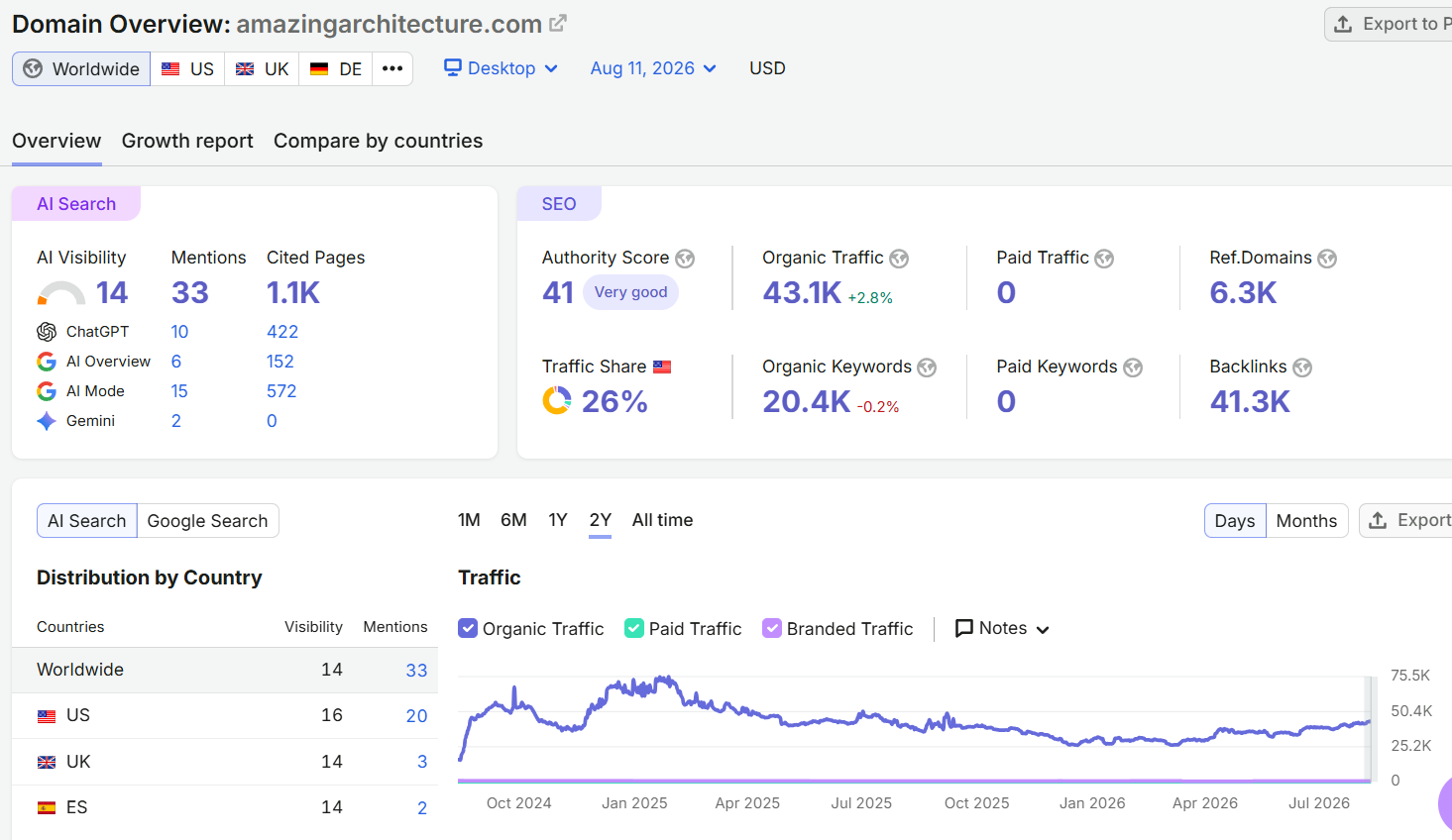Select the All time range option
1452x840 pixels.
(x=662, y=520)
